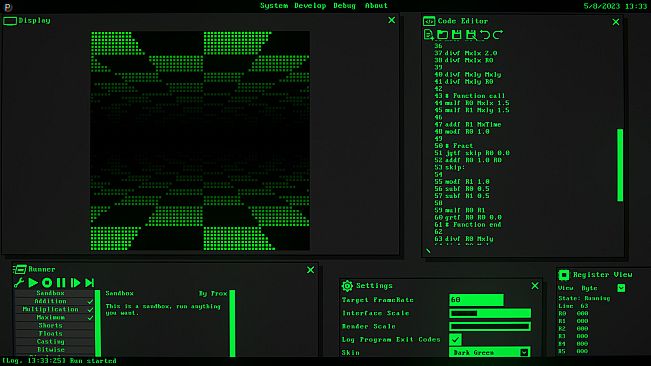Close the Display window
651x366 pixels.
(x=392, y=20)
